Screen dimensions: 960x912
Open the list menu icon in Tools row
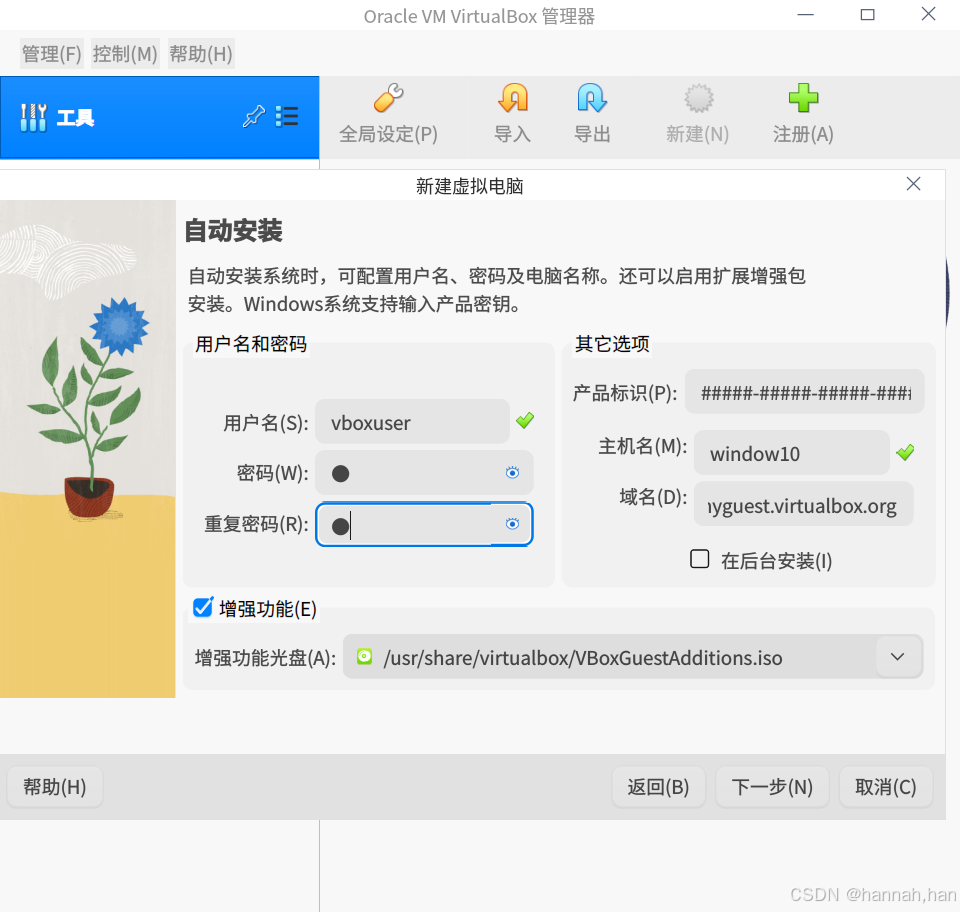click(287, 116)
